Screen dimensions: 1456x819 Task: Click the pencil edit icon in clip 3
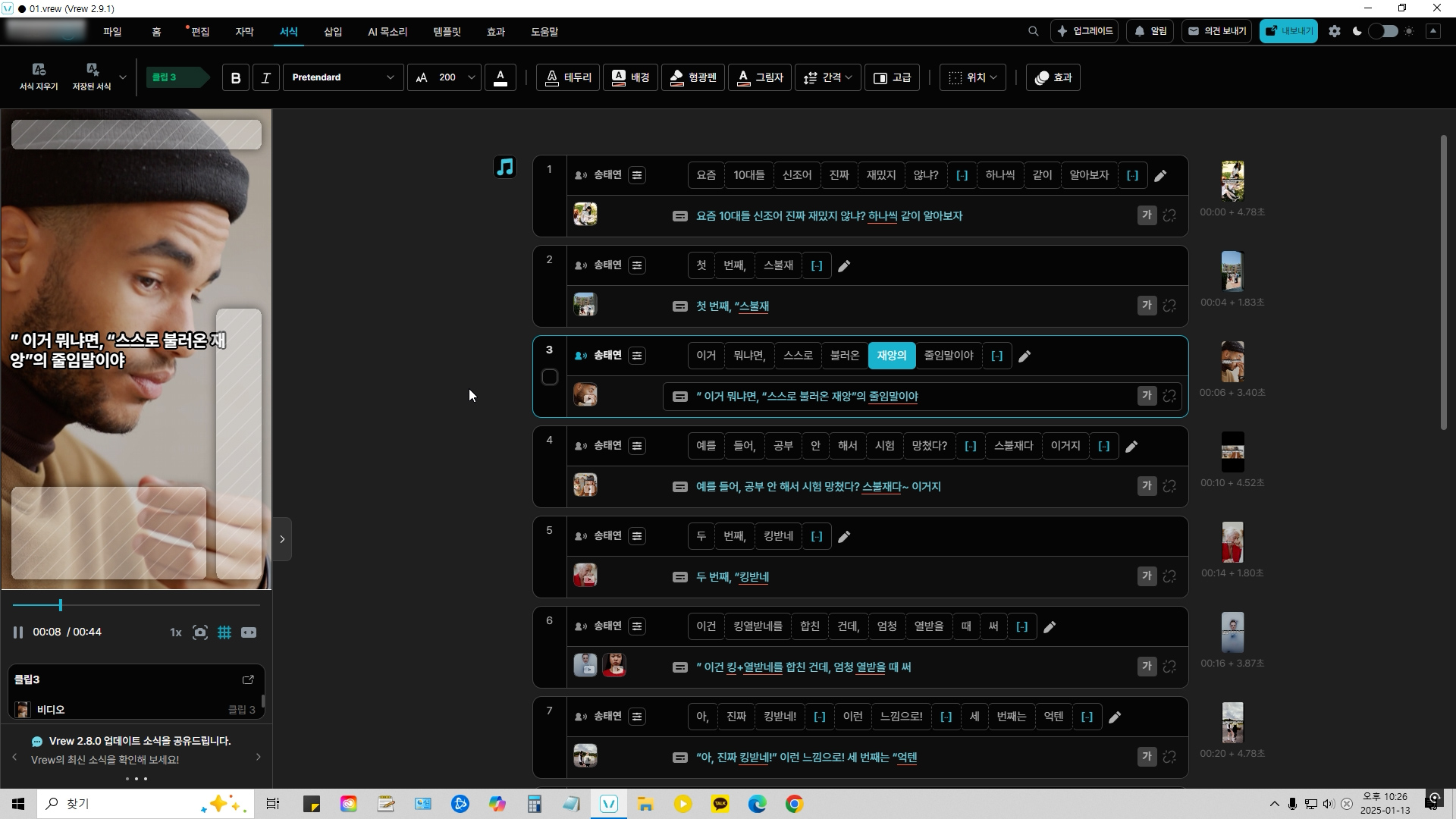[x=1025, y=356]
